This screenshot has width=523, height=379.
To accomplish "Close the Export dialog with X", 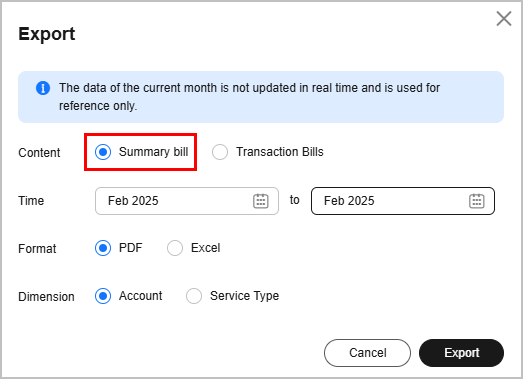I will (504, 18).
